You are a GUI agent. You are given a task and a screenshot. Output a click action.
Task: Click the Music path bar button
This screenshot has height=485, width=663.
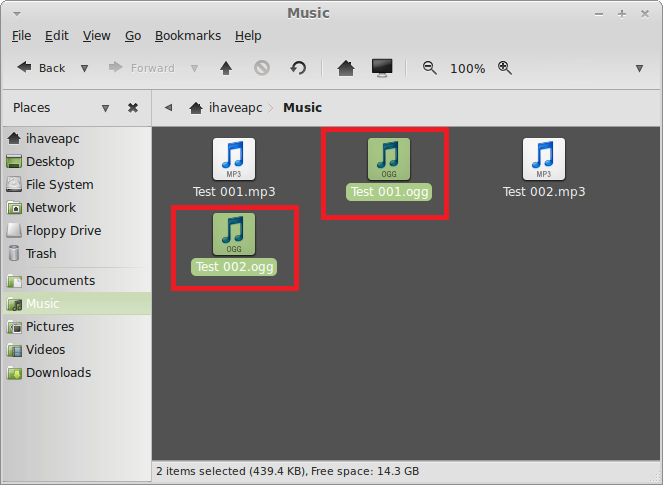pyautogui.click(x=302, y=108)
